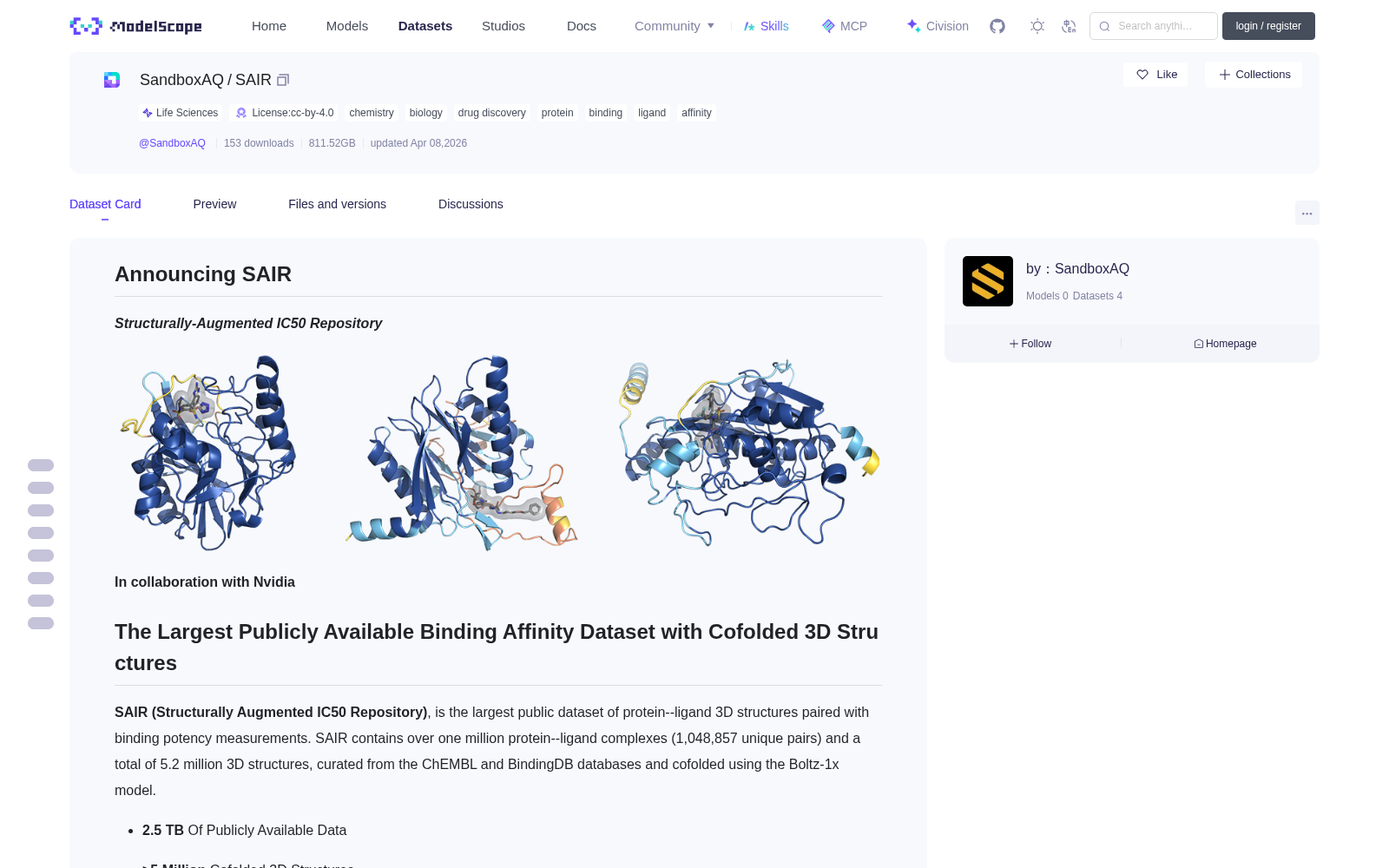Viewport: 1389px width, 868px height.
Task: Switch to the Preview tab
Action: point(214,204)
